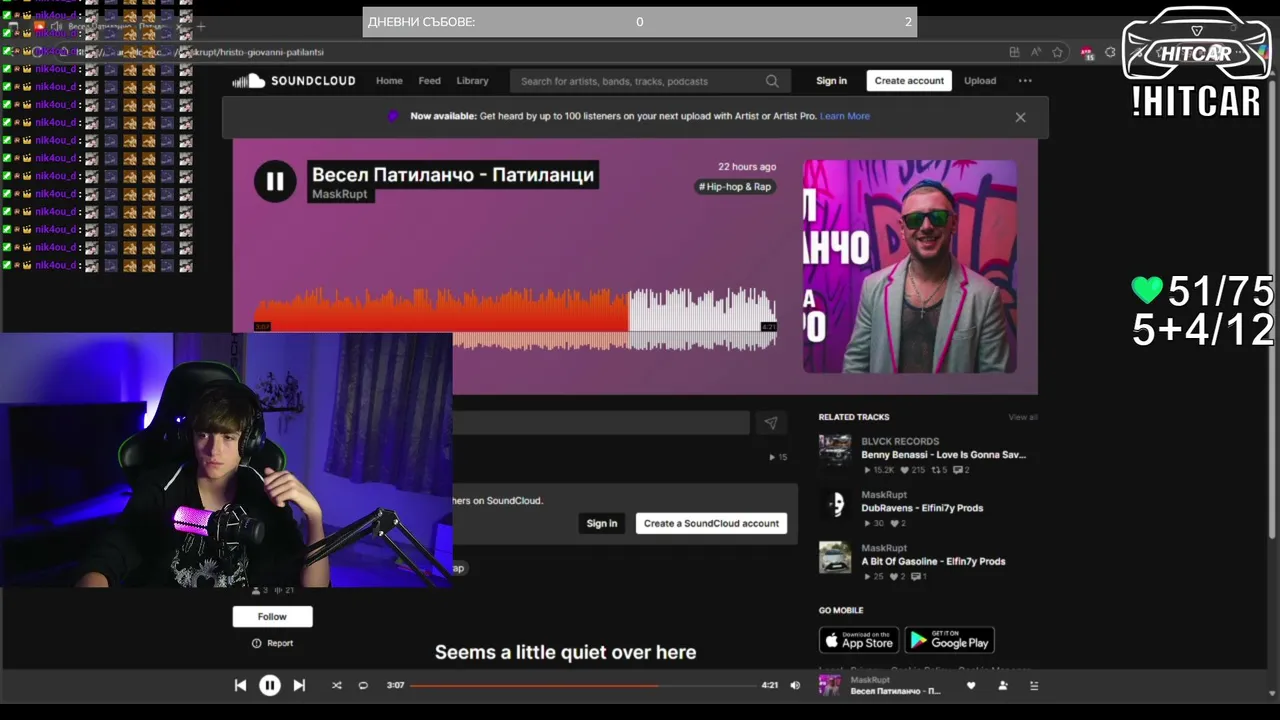Viewport: 1280px width, 720px height.
Task: Open Benny Benassi - Love Is Gonna Save related track
Action: pos(944,455)
